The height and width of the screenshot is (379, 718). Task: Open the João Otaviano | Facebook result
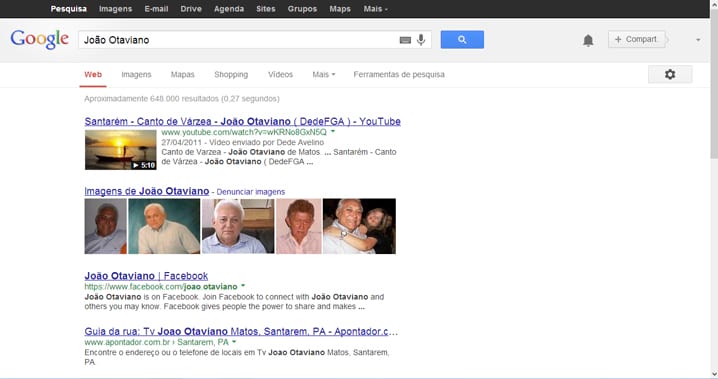(146, 276)
